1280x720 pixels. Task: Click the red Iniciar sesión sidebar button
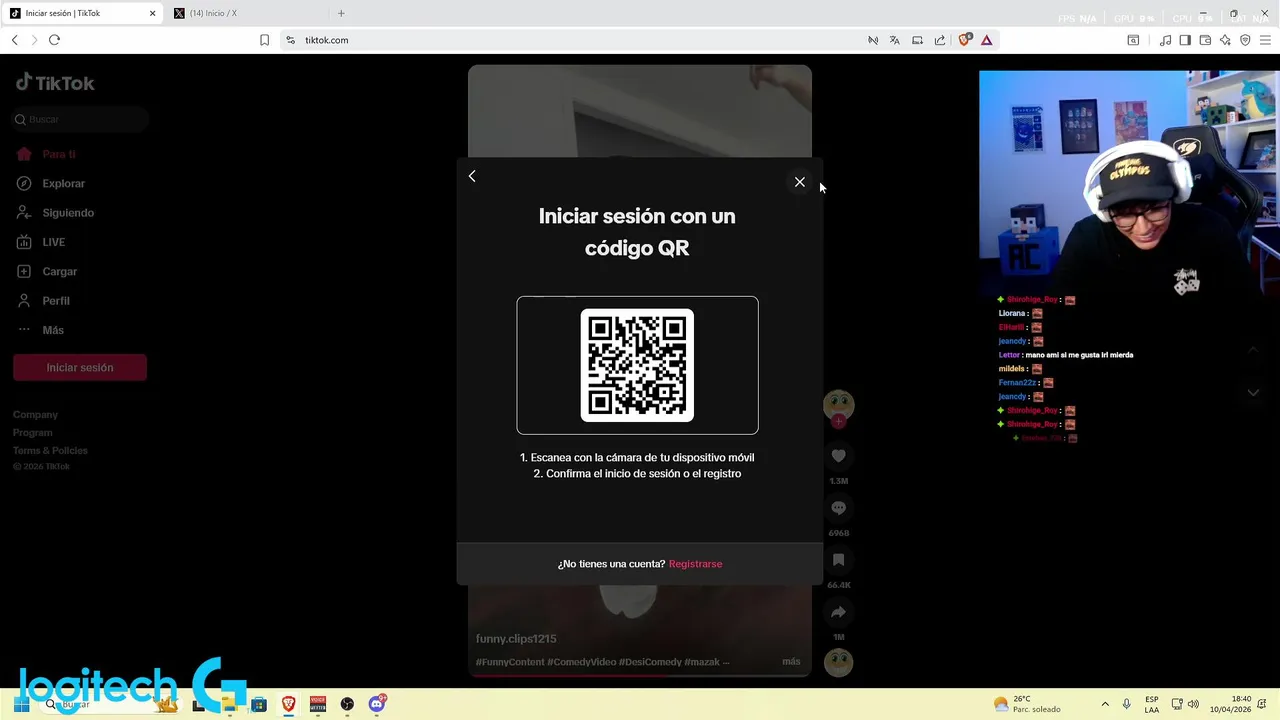point(80,367)
